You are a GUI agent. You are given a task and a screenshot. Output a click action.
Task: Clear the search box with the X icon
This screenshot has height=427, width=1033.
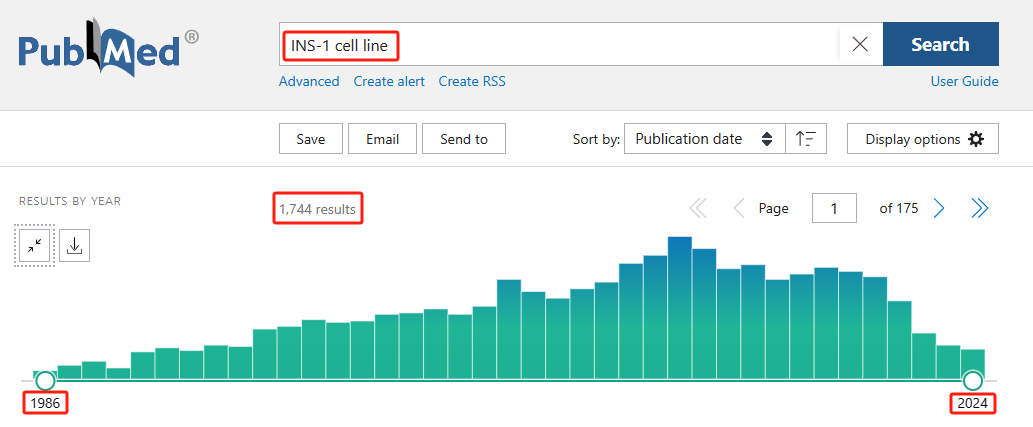[860, 44]
